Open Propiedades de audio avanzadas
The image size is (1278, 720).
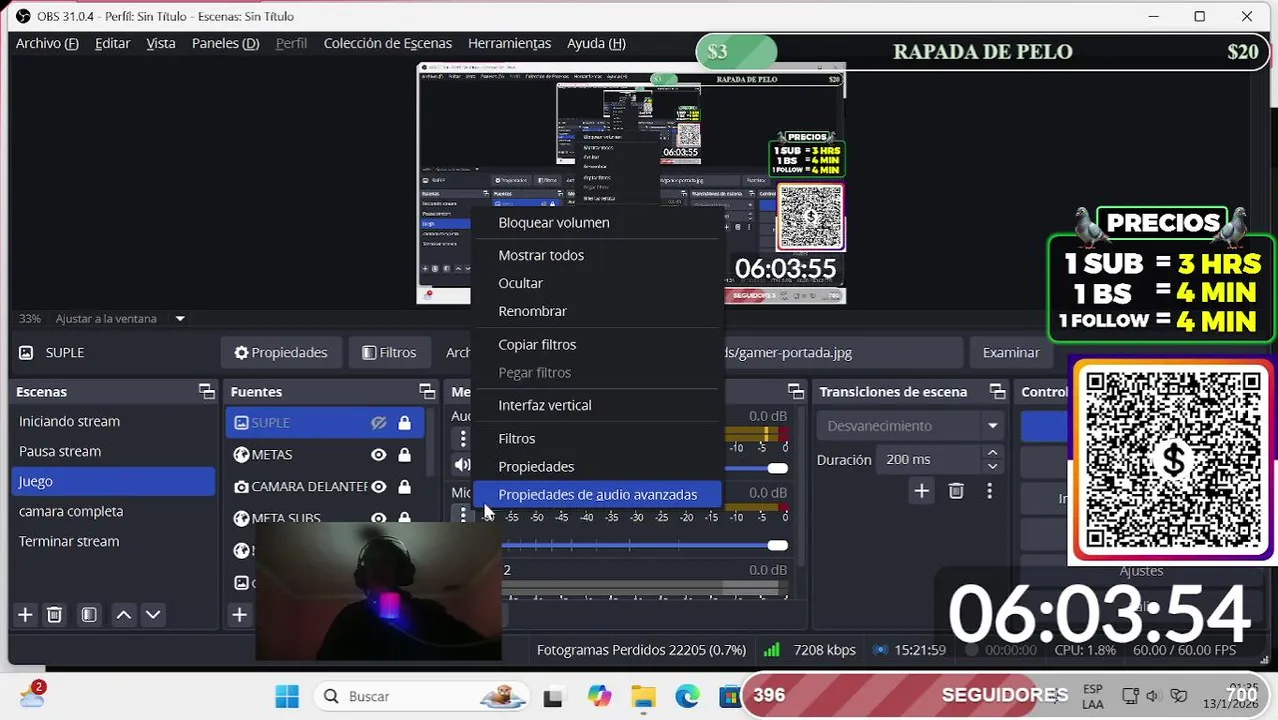pos(597,494)
